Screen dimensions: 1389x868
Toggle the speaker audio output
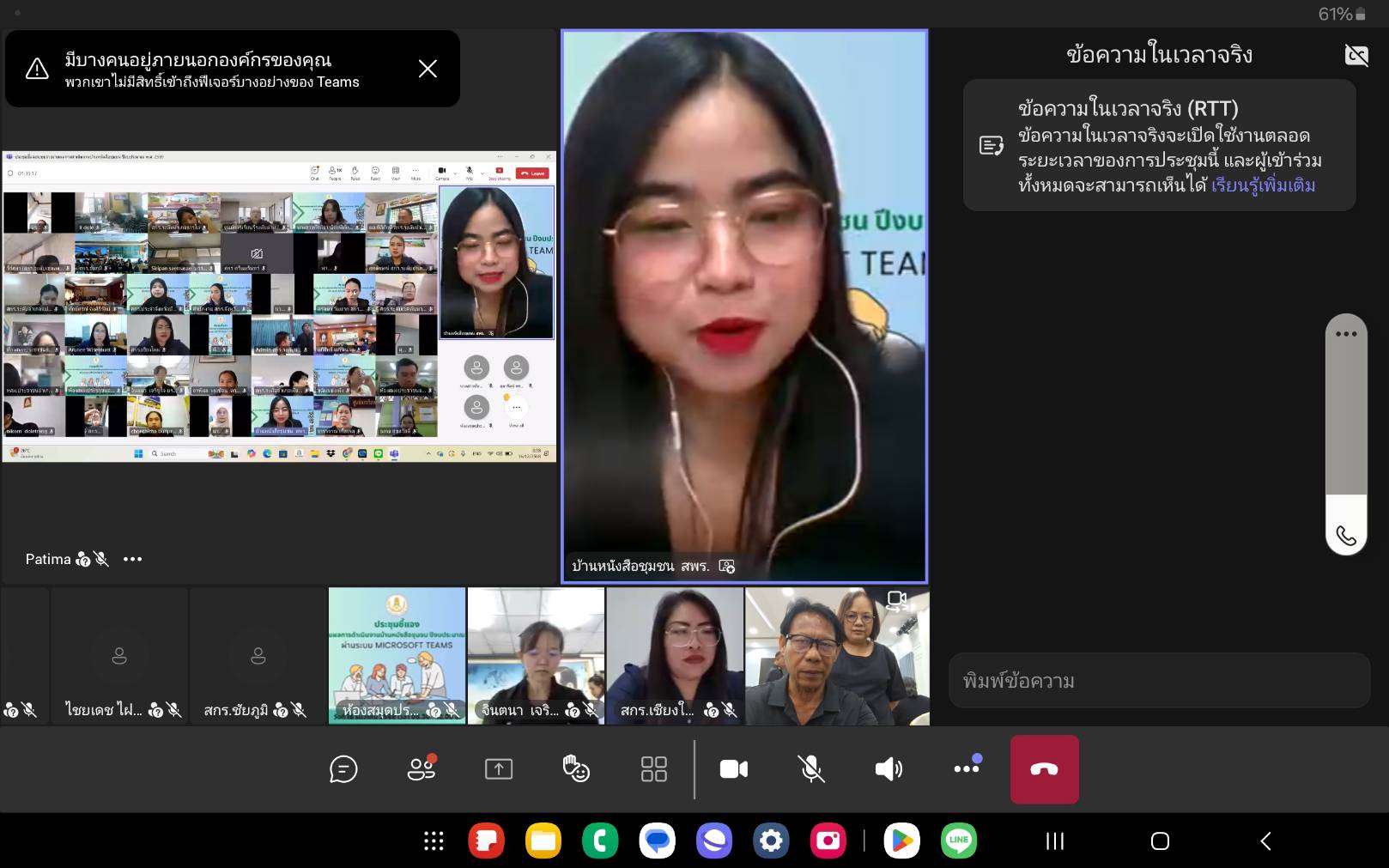[889, 769]
